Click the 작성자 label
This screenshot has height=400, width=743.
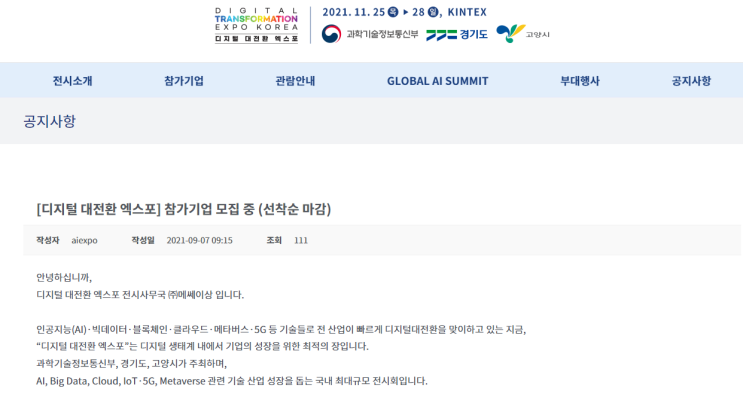click(48, 240)
